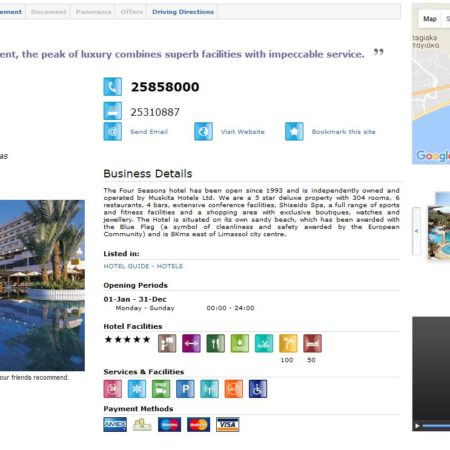Click the 24-hour service icon
Screen dimensions: 450x450
click(112, 389)
